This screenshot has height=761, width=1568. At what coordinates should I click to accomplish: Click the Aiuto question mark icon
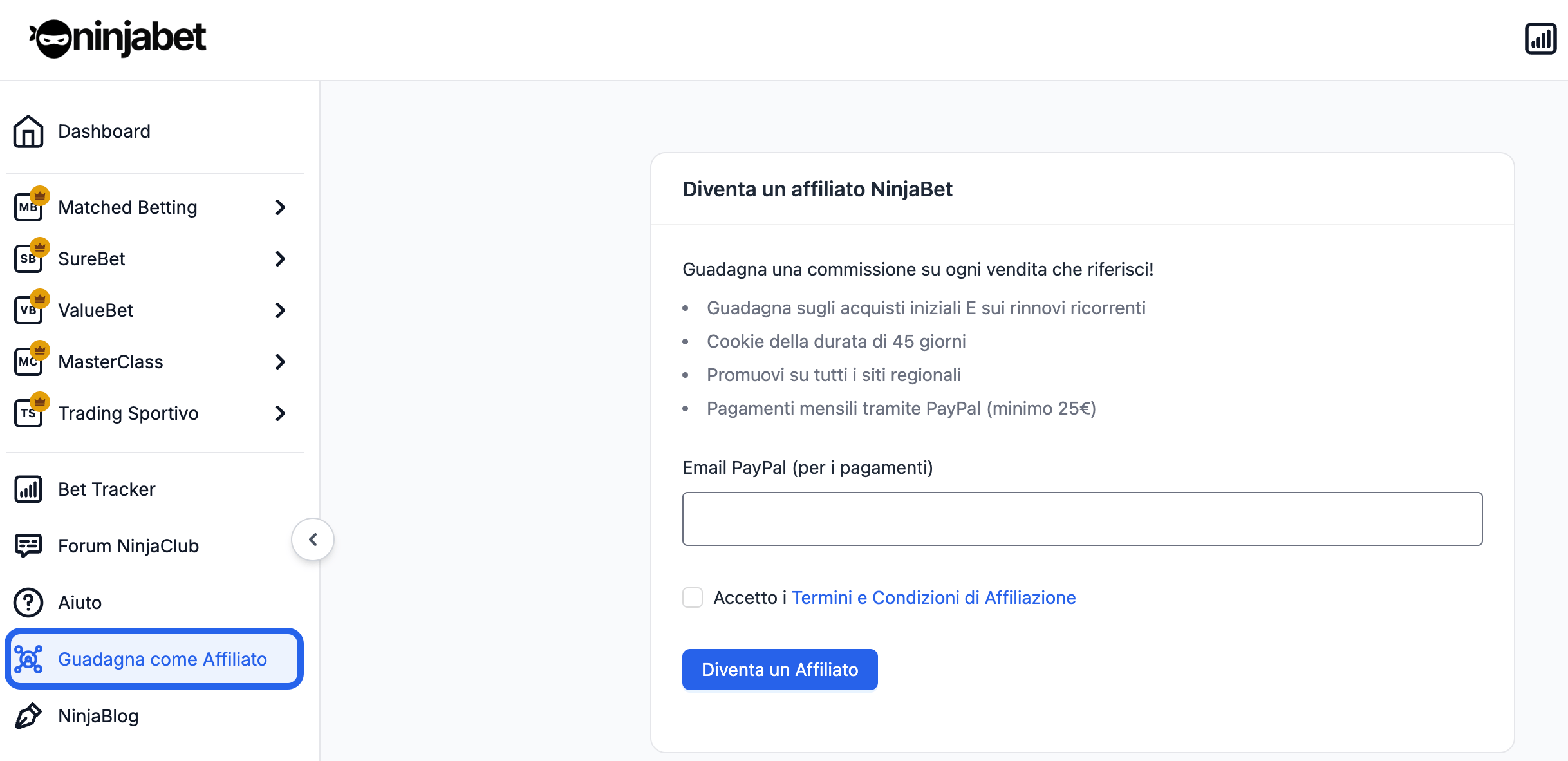(28, 603)
